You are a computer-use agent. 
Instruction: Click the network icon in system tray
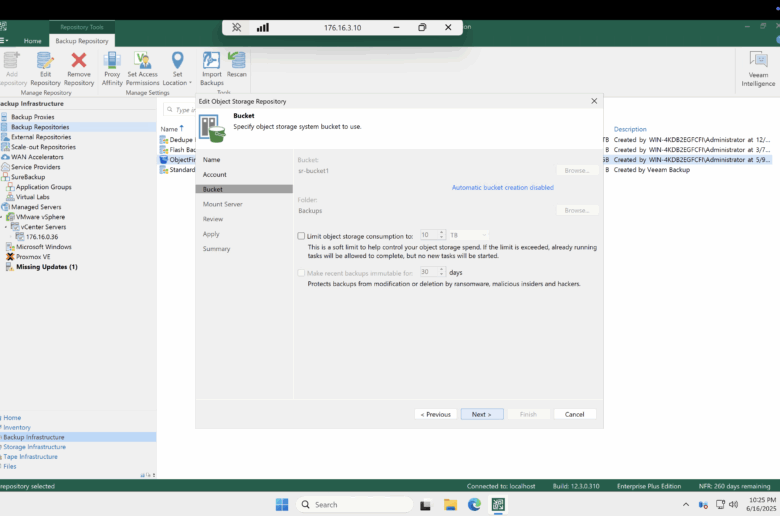point(720,505)
